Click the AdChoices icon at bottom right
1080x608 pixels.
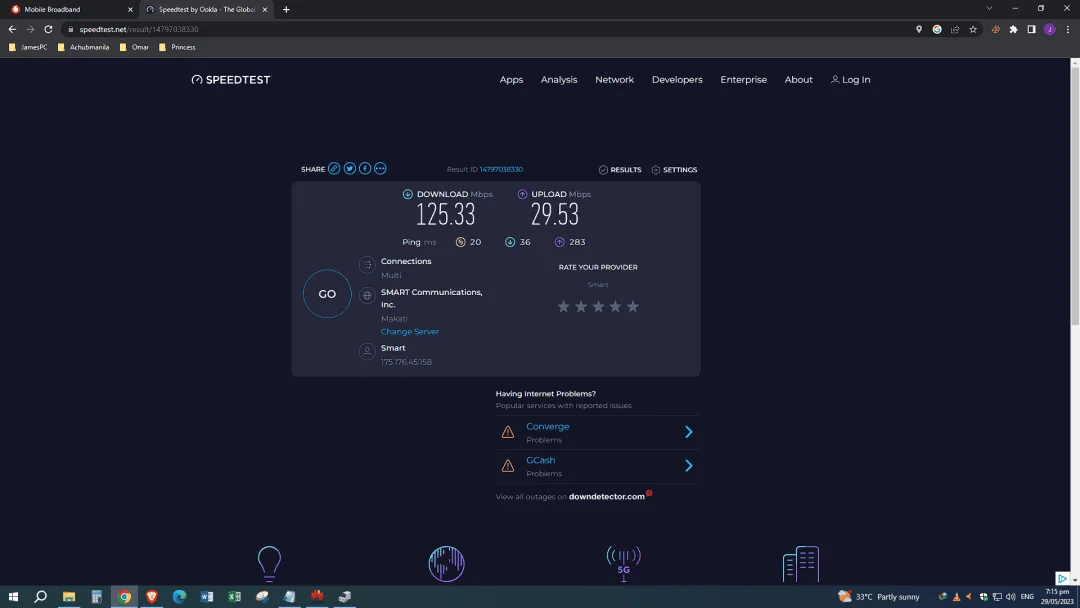tap(1062, 578)
